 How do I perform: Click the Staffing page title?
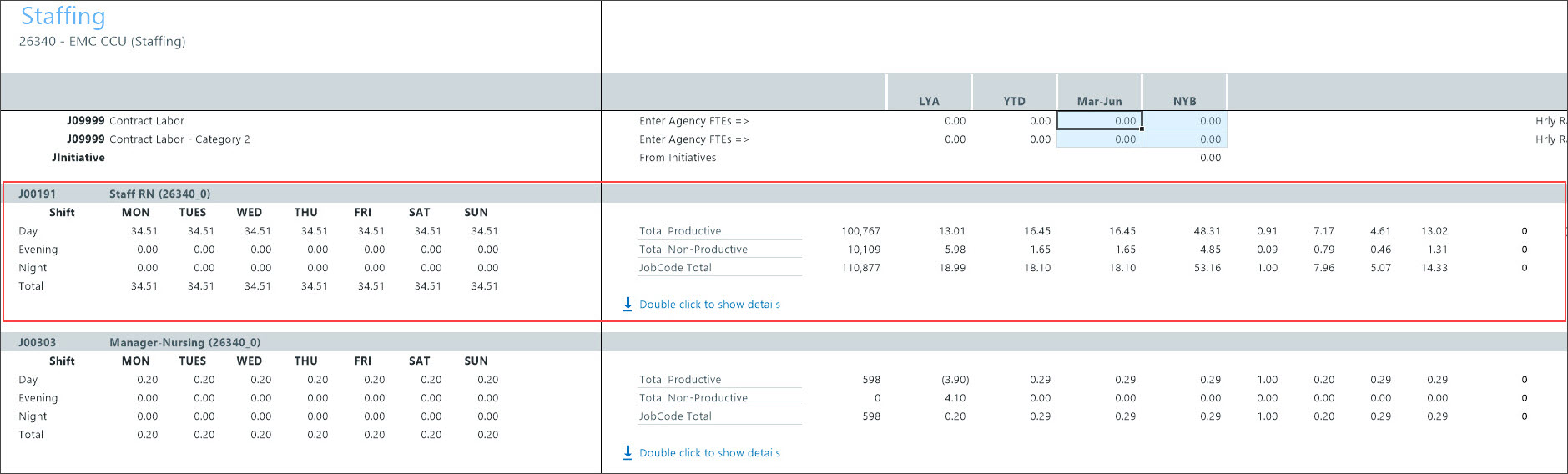63,17
